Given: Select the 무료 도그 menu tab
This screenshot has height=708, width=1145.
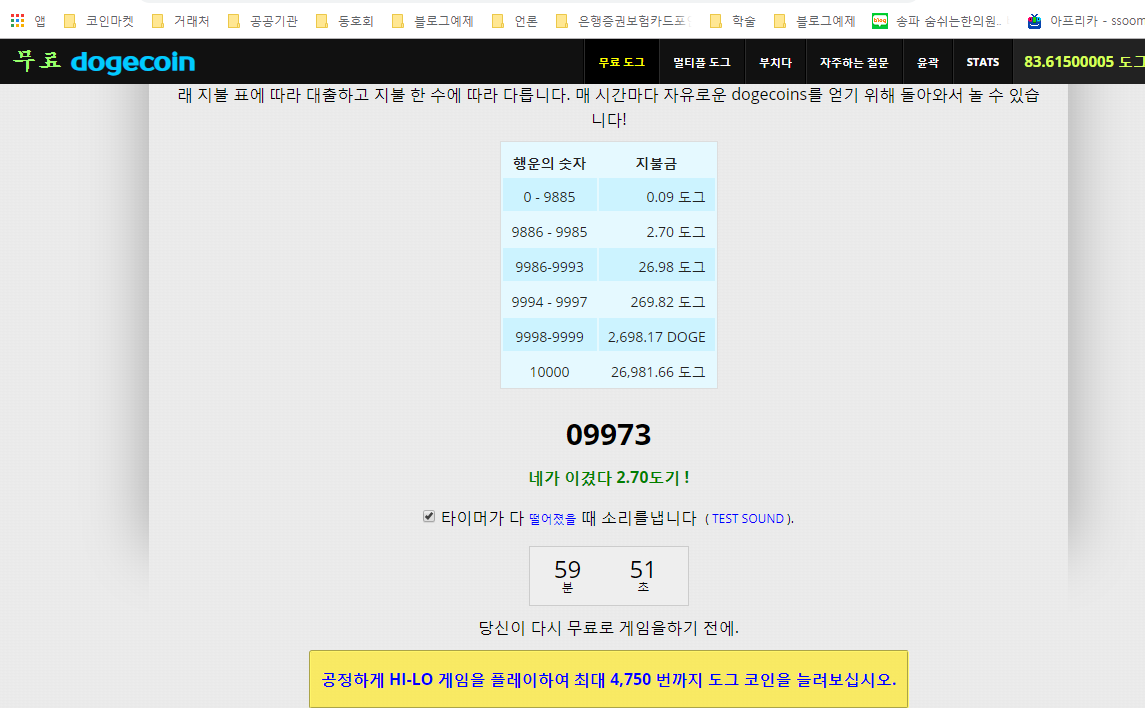Looking at the screenshot, I should tap(621, 62).
